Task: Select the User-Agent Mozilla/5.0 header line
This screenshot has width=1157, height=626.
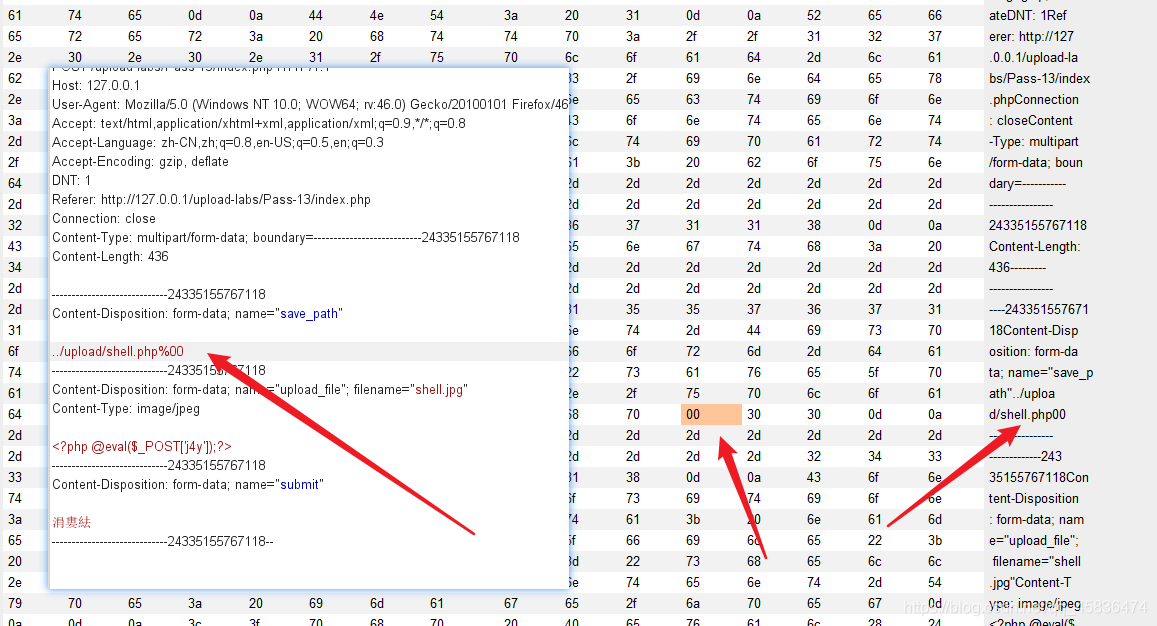Action: [310, 104]
